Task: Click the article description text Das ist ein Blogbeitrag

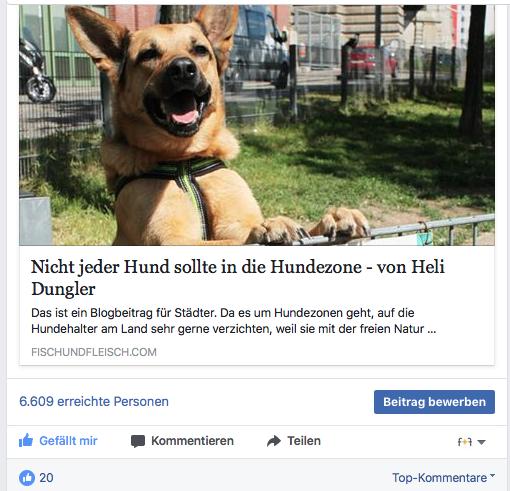Action: coord(233,321)
